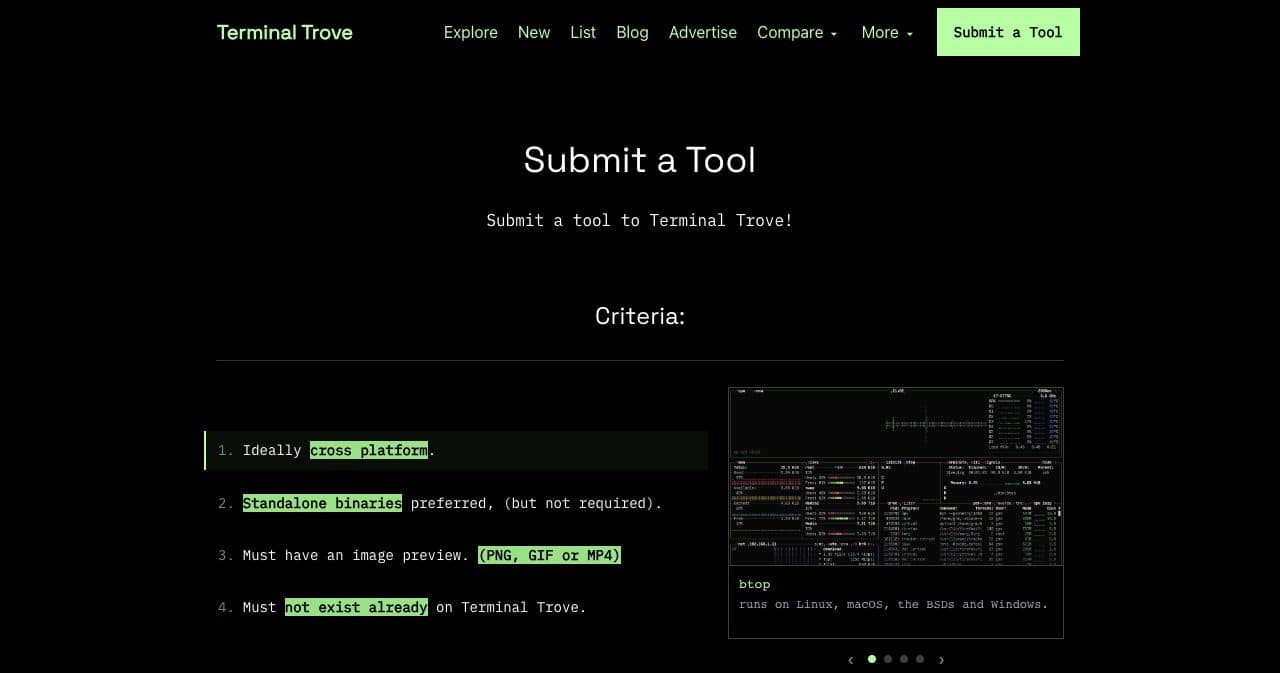Click the Criteria: heading
Viewport: 1280px width, 673px height.
tap(640, 316)
